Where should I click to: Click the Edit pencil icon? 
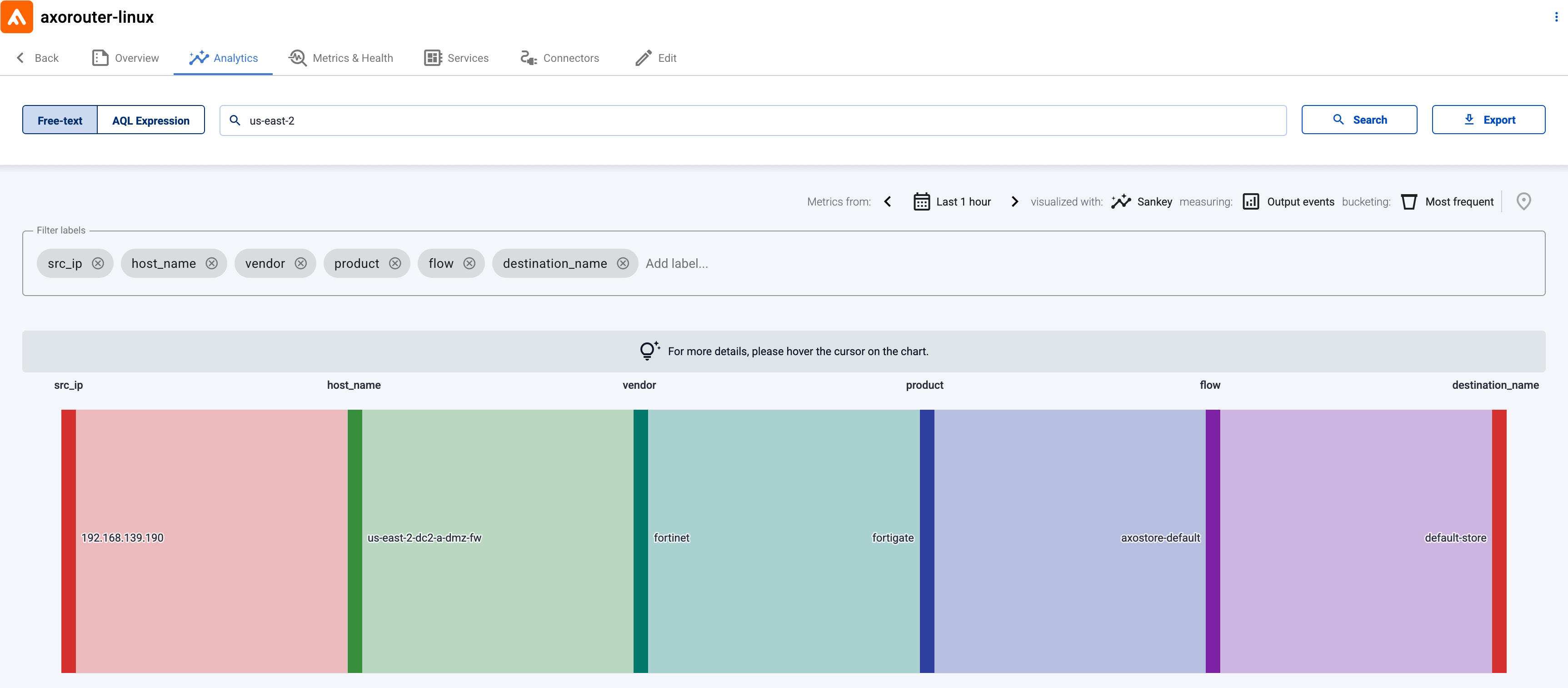644,57
